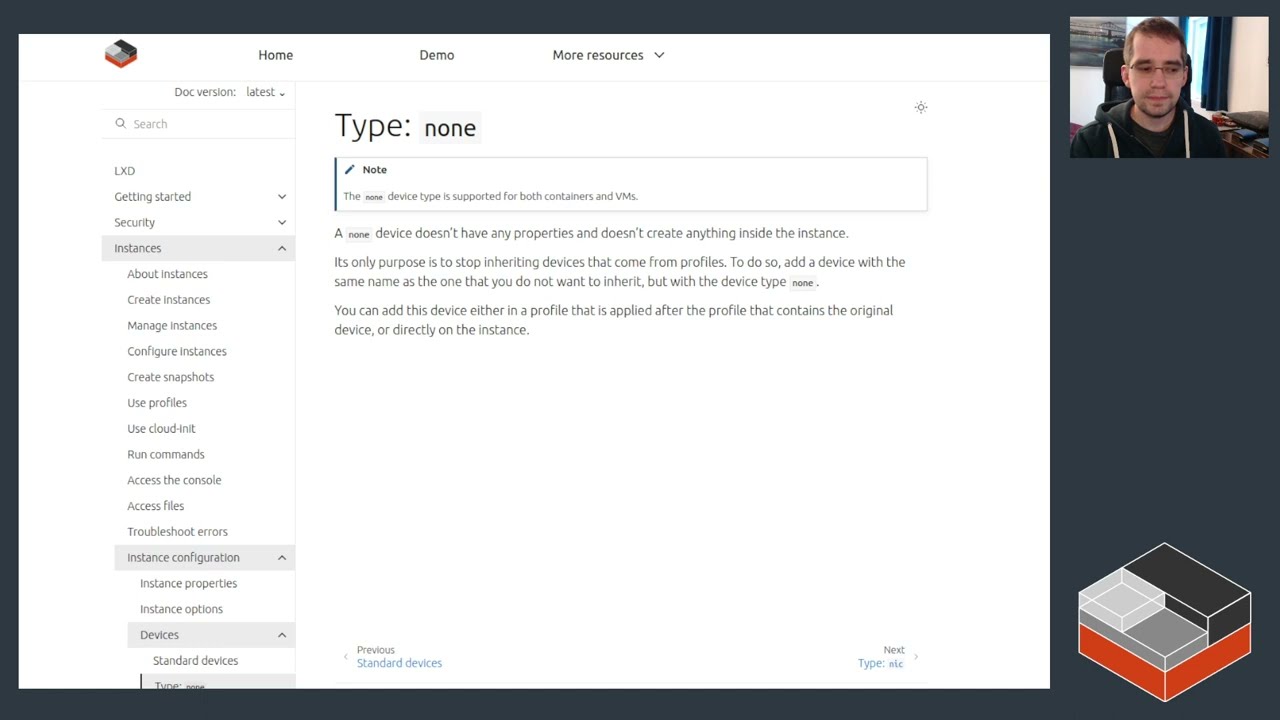
Task: Collapse the Instance configuration chevron
Action: coord(281,558)
